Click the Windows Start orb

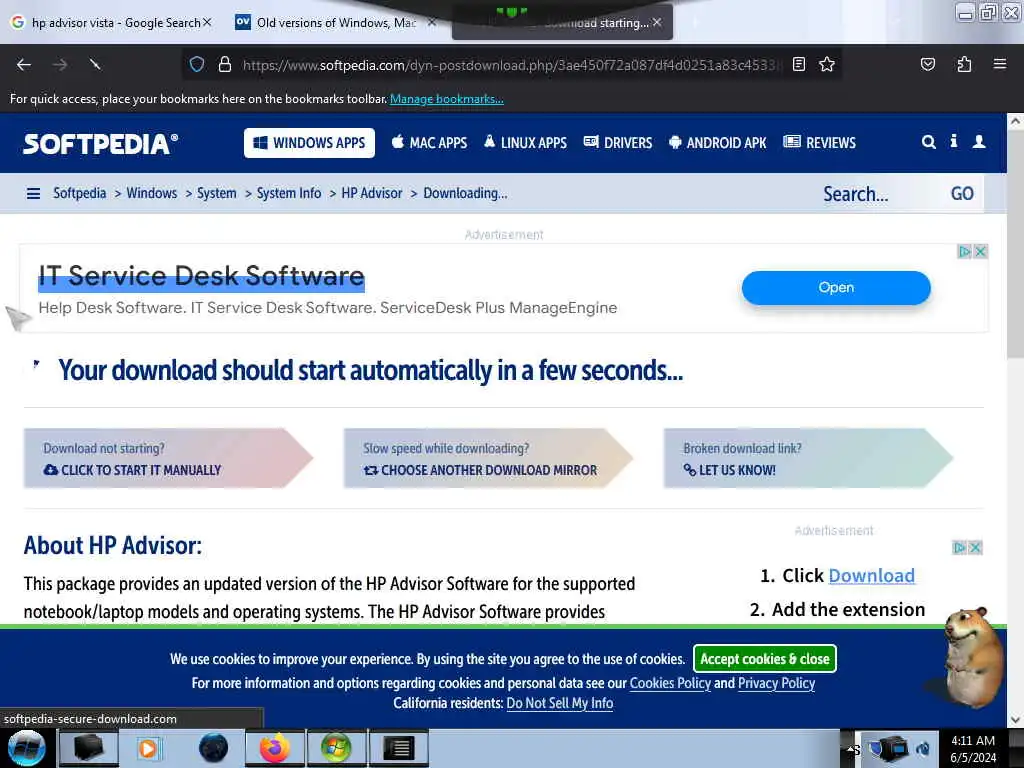click(27, 748)
